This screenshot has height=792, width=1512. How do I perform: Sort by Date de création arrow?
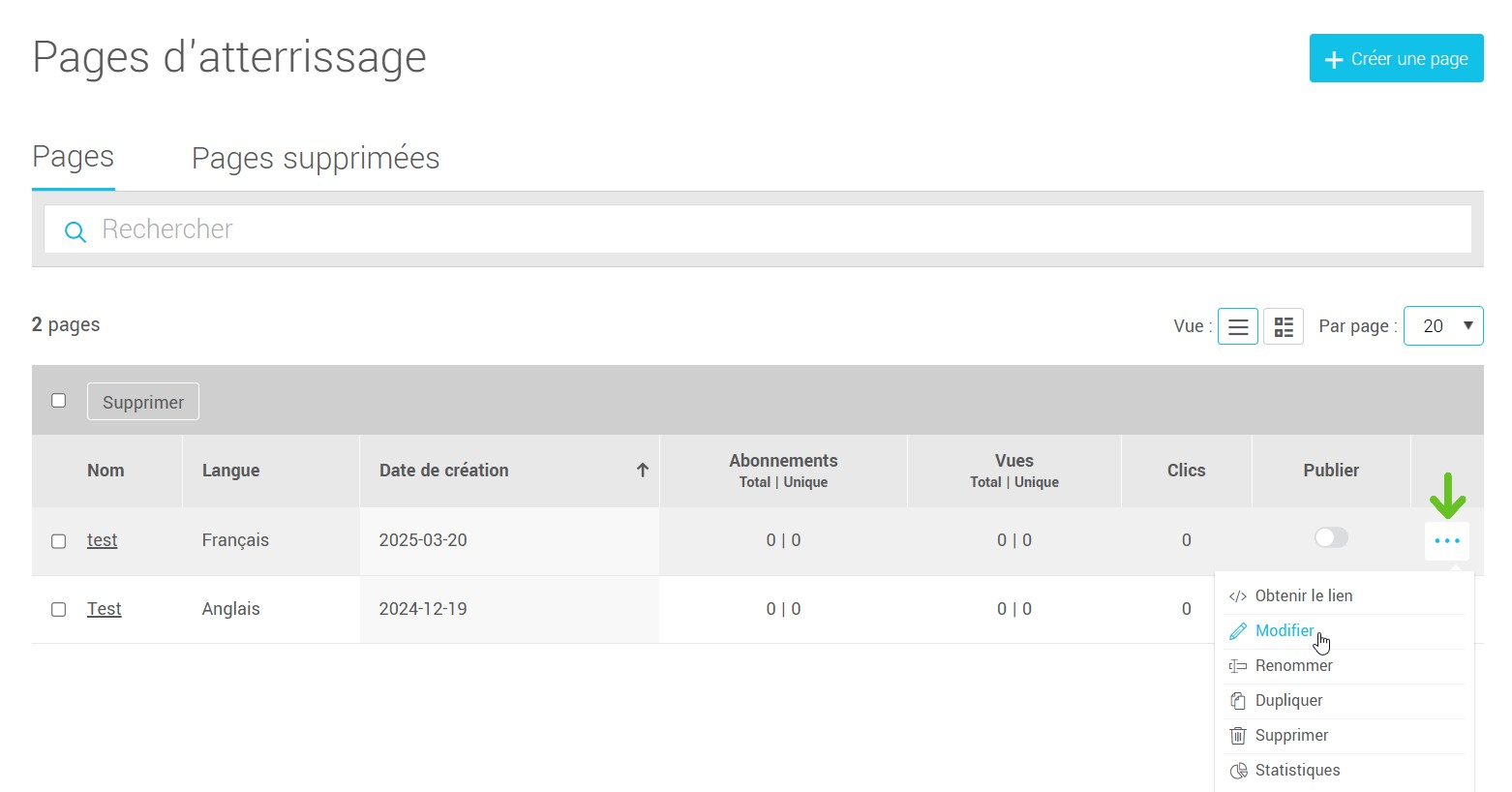[642, 471]
